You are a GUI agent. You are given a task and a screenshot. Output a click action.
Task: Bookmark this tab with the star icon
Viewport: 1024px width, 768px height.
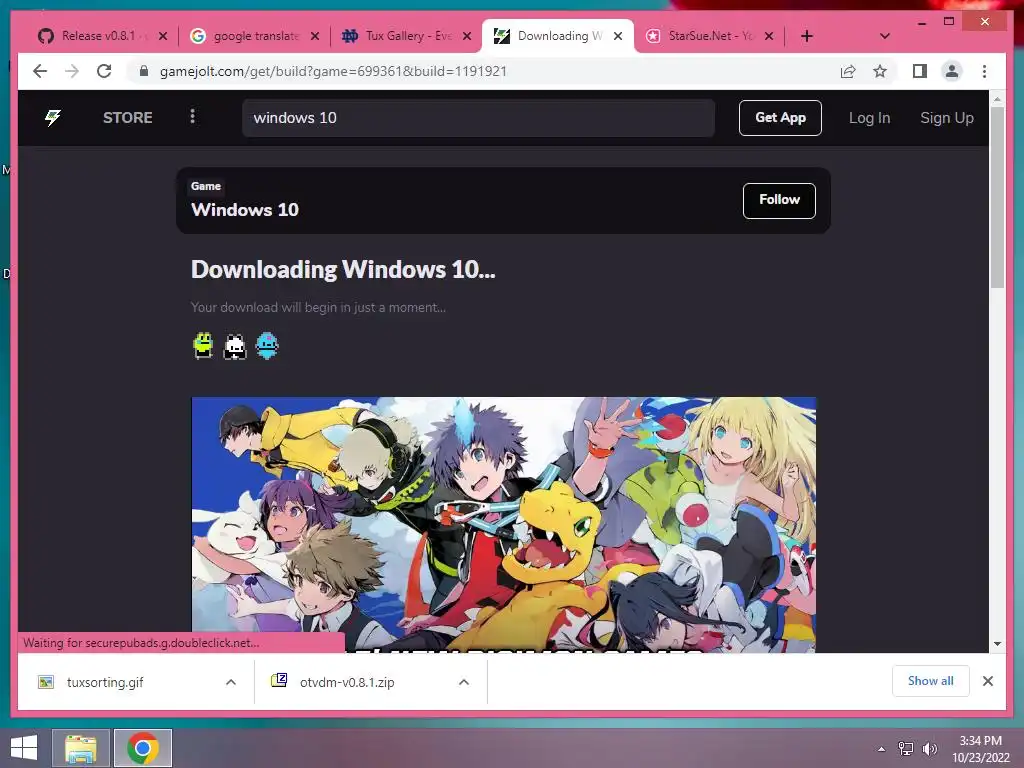click(x=880, y=71)
